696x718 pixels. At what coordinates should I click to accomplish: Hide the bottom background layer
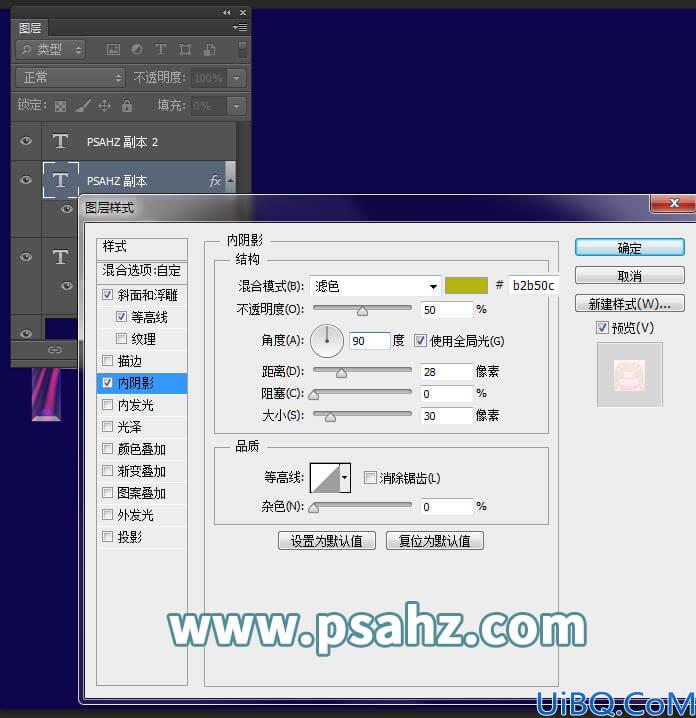[26, 333]
